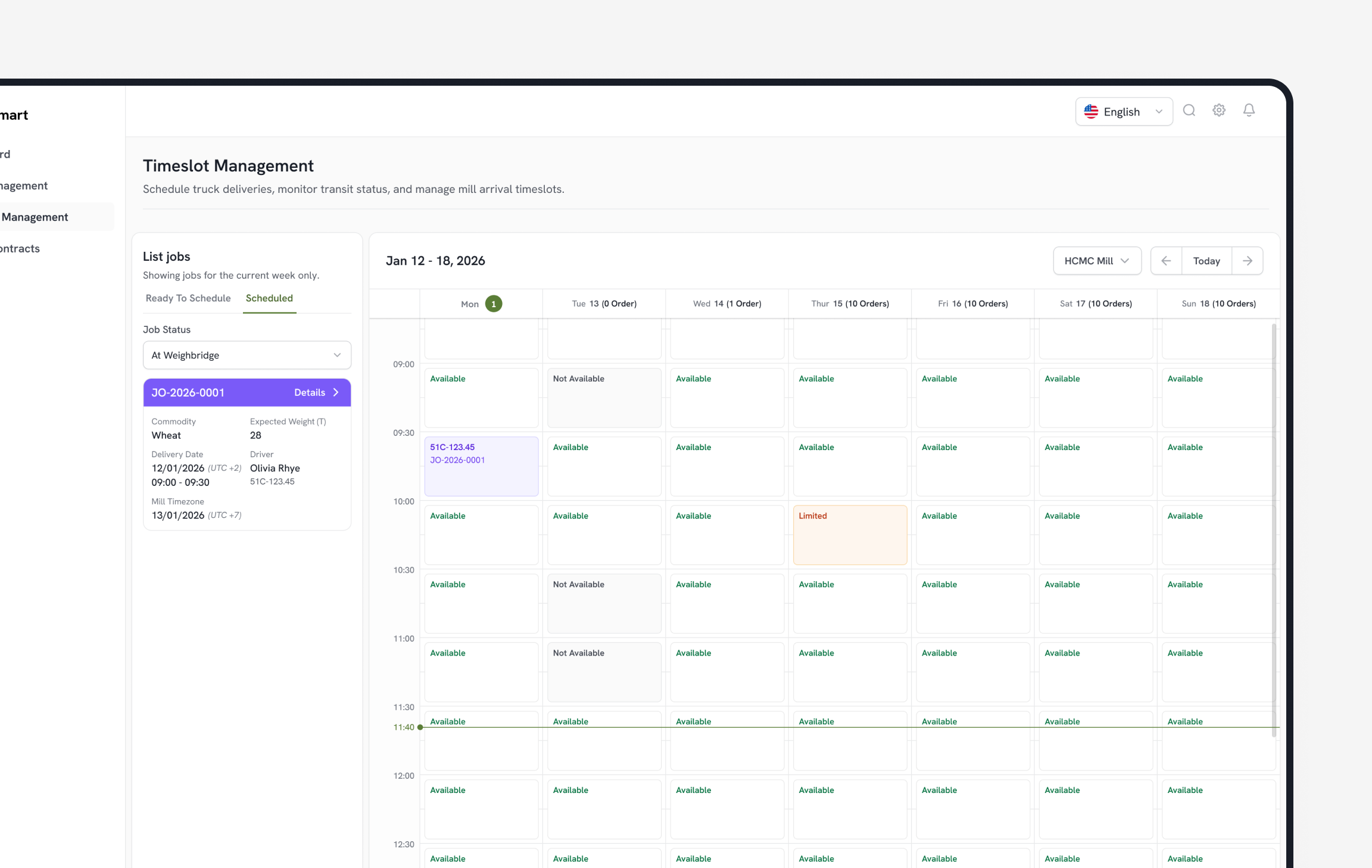The image size is (1372, 868).
Task: Click mill timezone date 13/01/2026
Action: tap(177, 515)
